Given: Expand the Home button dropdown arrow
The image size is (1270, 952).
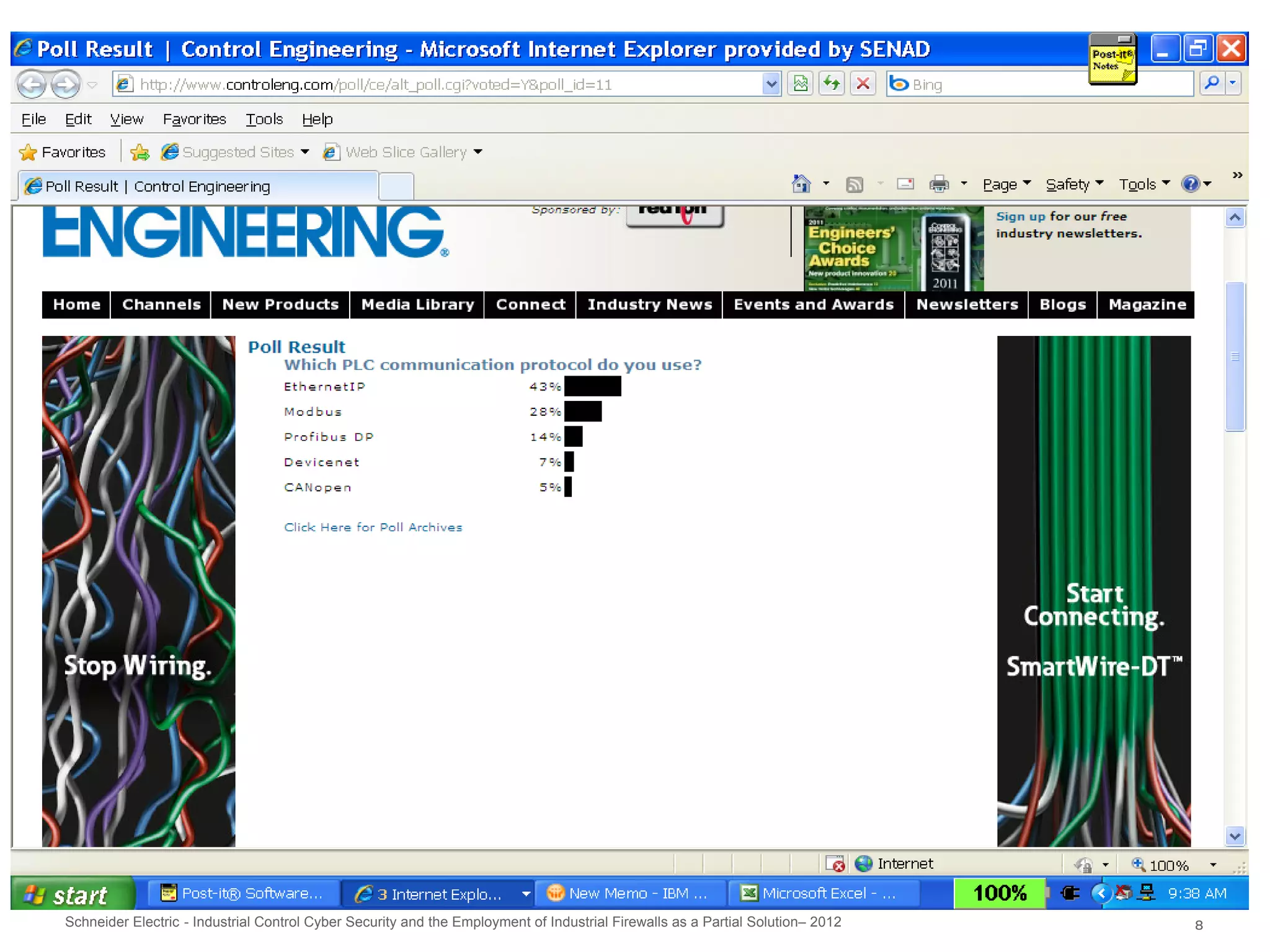Looking at the screenshot, I should pyautogui.click(x=826, y=184).
